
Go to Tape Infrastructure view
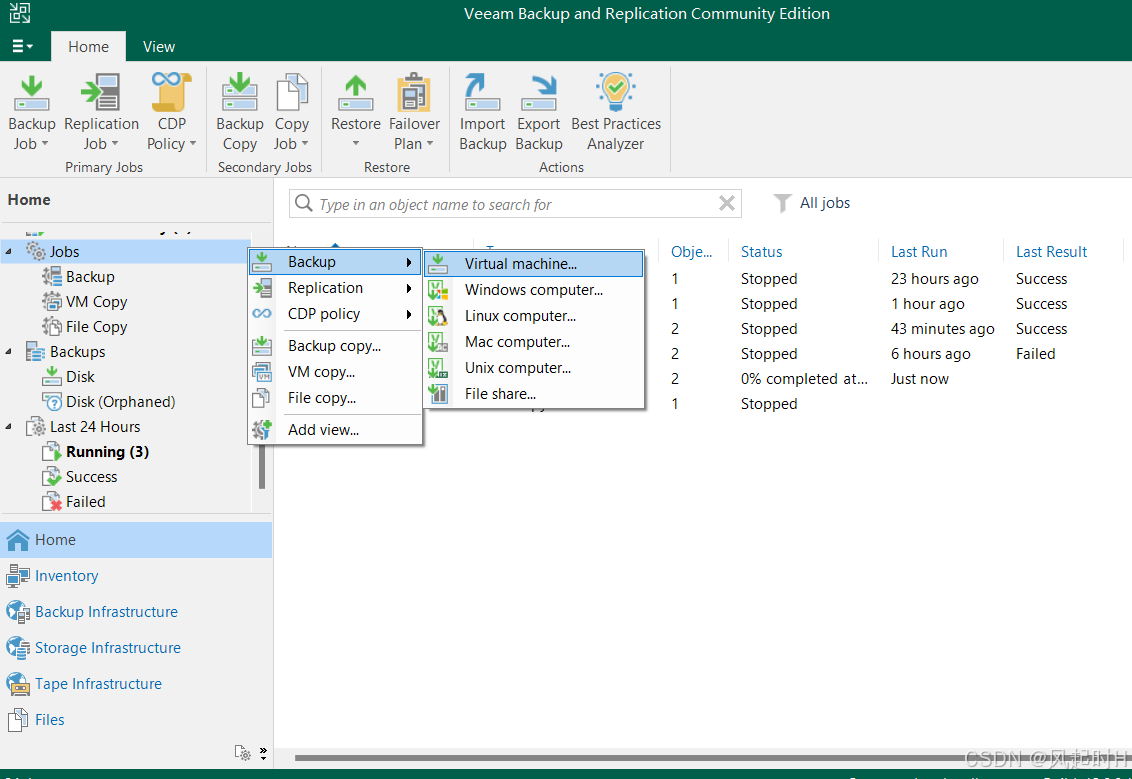98,684
